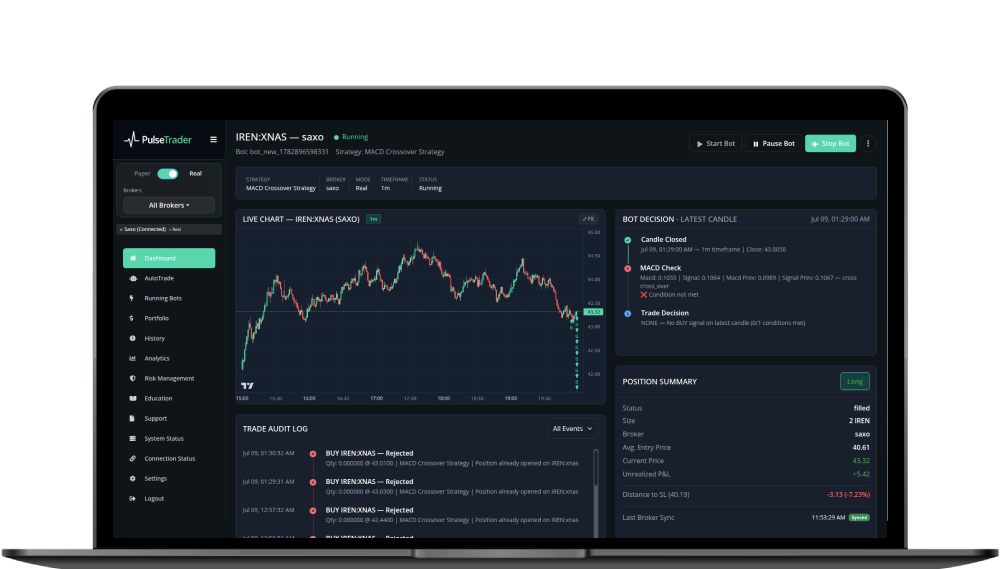This screenshot has height=569, width=1000.
Task: Click the Condition not met X mark
Action: (x=643, y=295)
